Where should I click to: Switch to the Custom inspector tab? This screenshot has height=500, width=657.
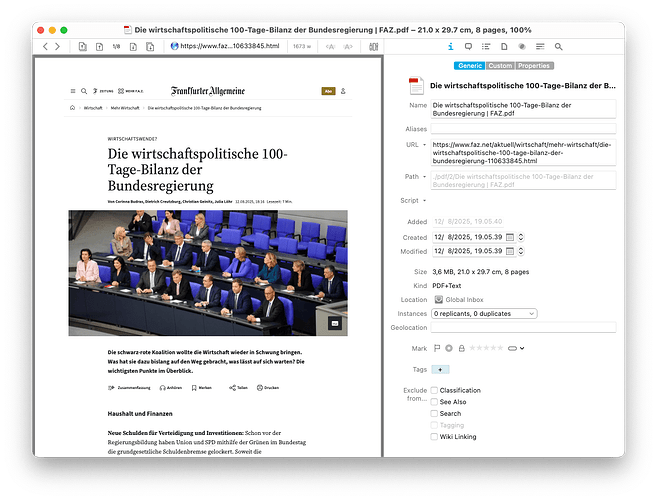coord(500,65)
